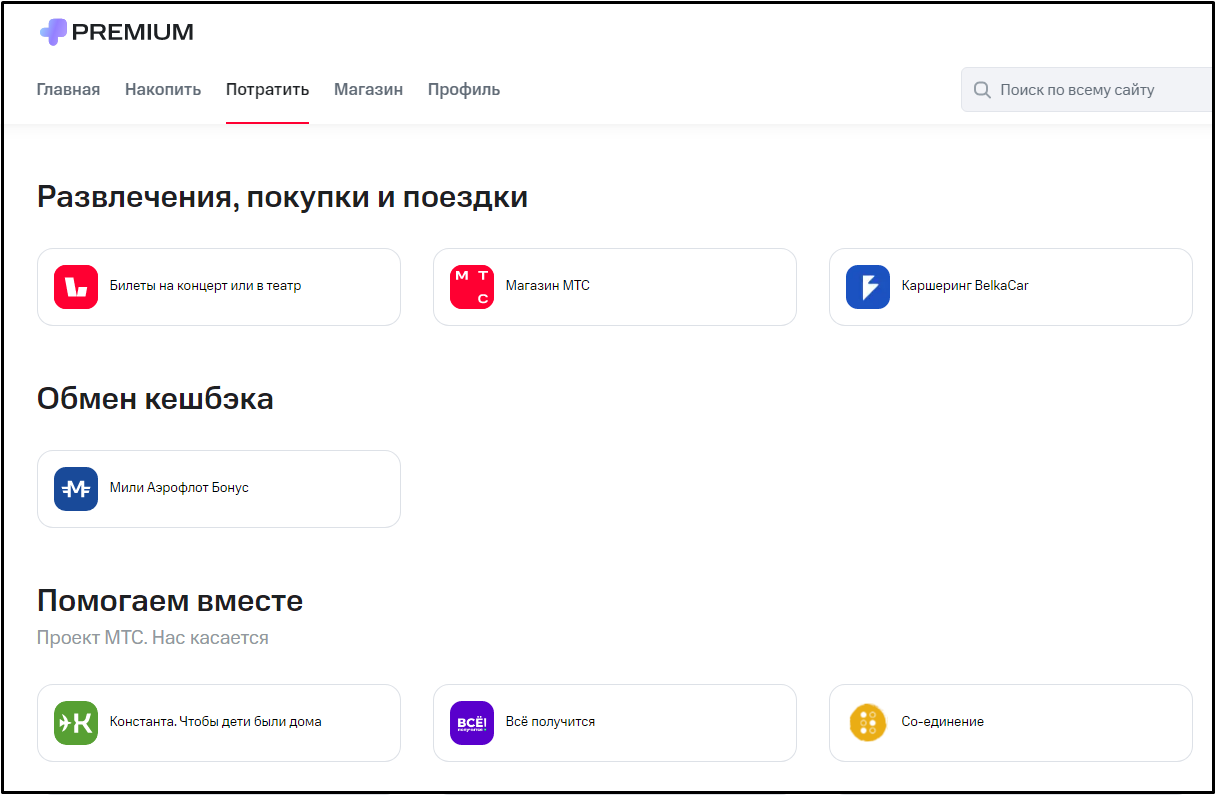Open the Магазин МТС card
Image resolution: width=1215 pixels, height=795 pixels.
click(x=615, y=287)
